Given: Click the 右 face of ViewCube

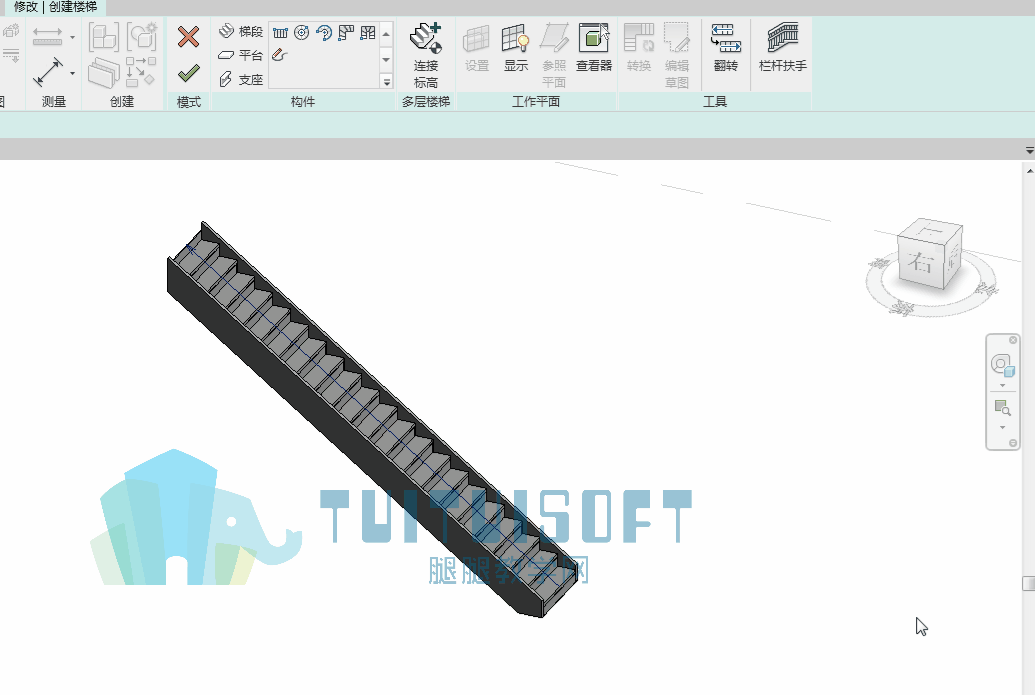Looking at the screenshot, I should [921, 262].
